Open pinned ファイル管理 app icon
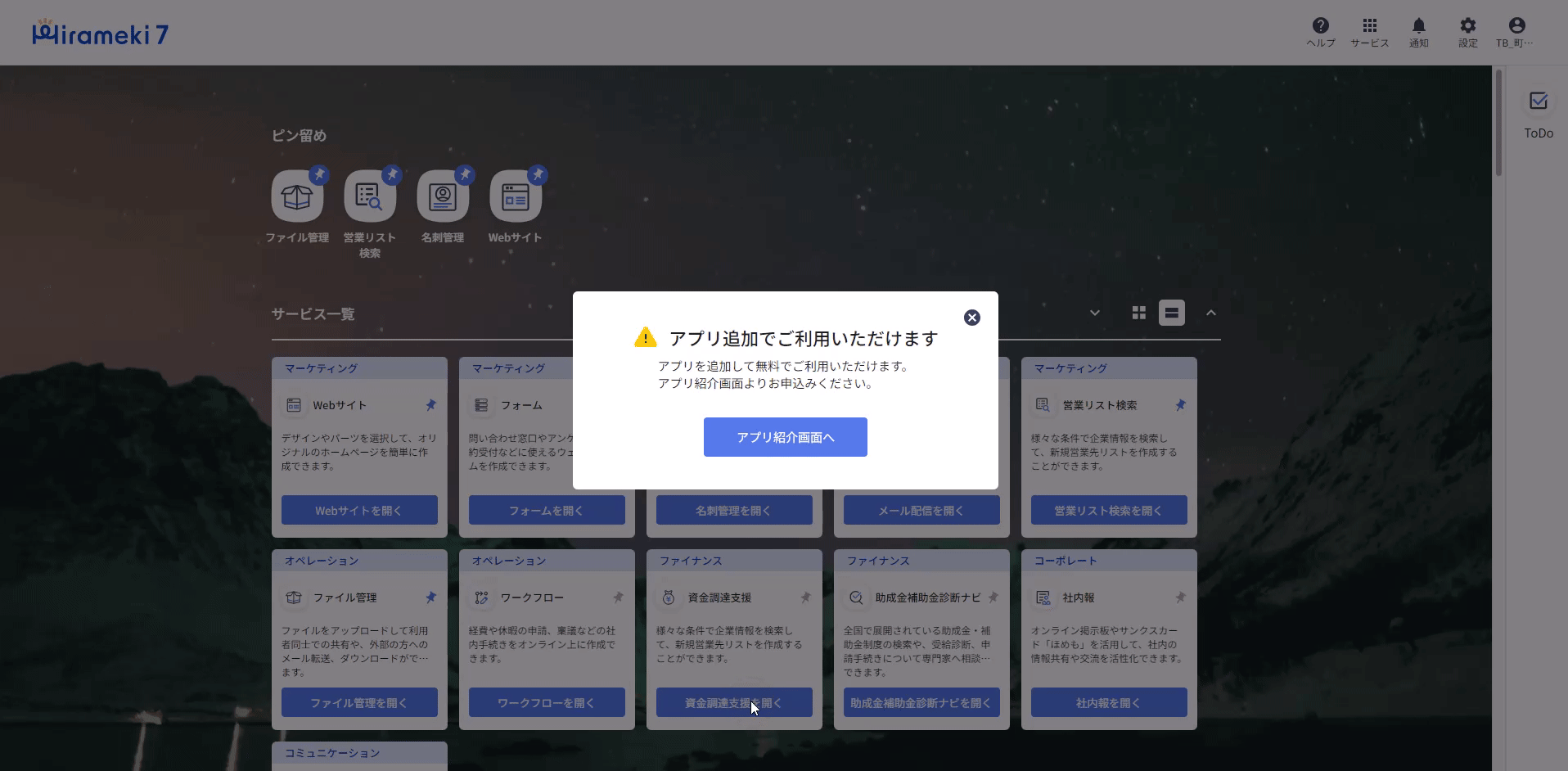 tap(297, 196)
